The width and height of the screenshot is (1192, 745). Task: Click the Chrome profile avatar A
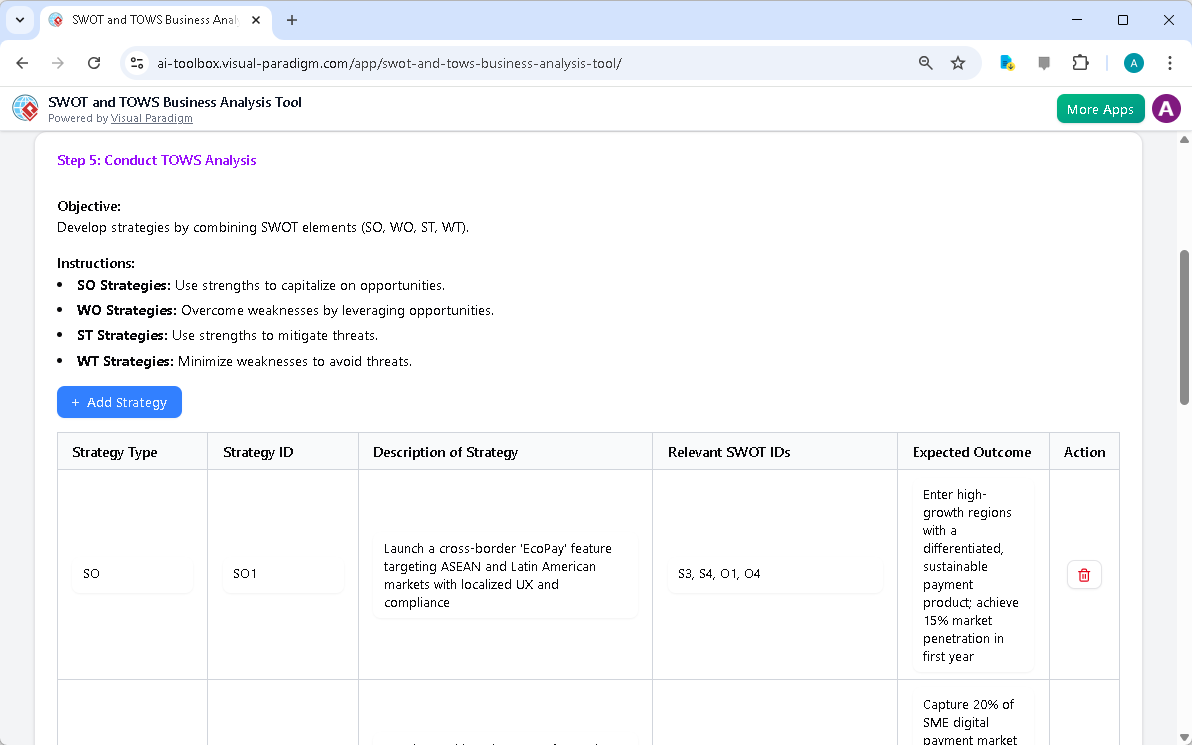(x=1133, y=62)
